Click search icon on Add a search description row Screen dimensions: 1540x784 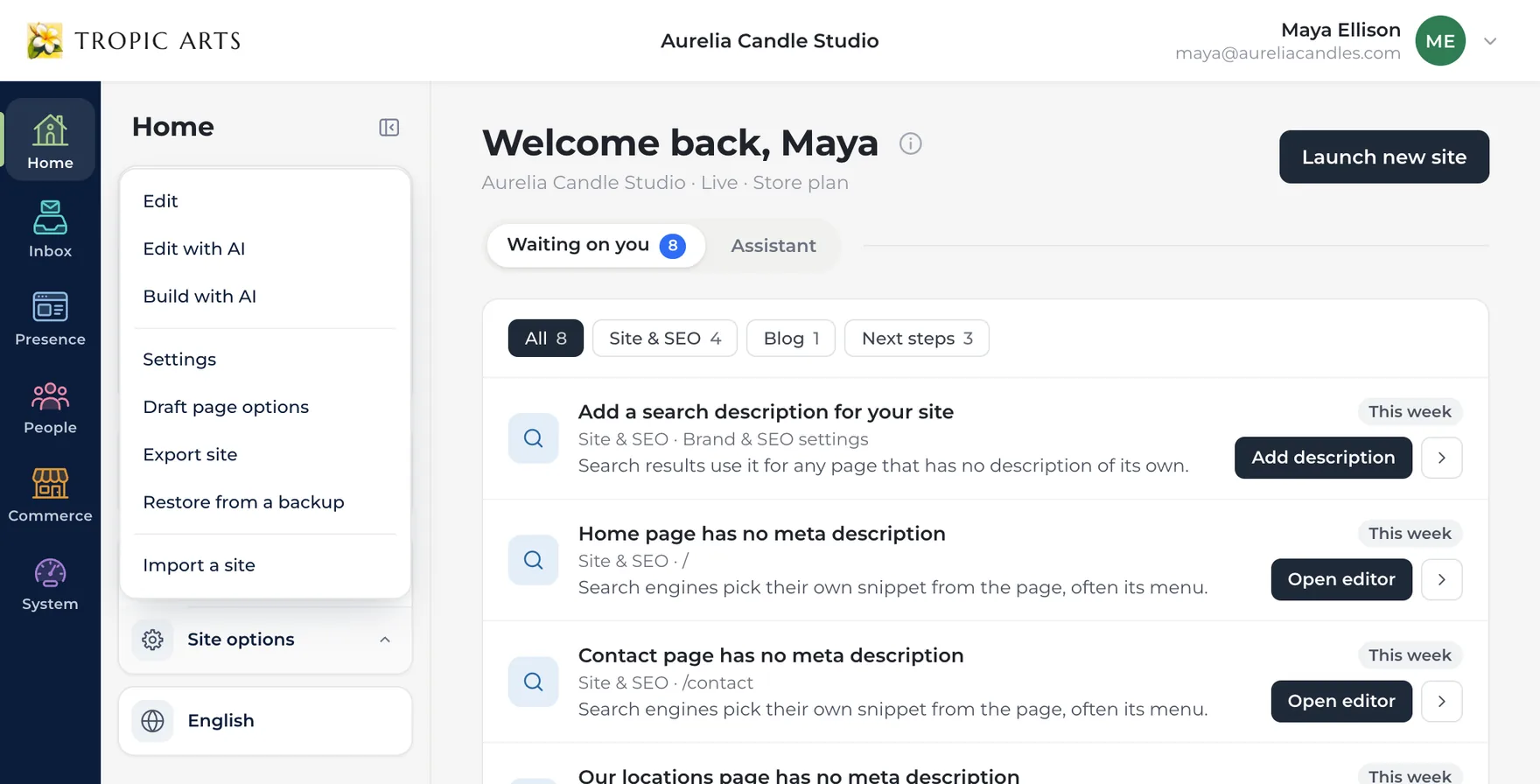534,438
